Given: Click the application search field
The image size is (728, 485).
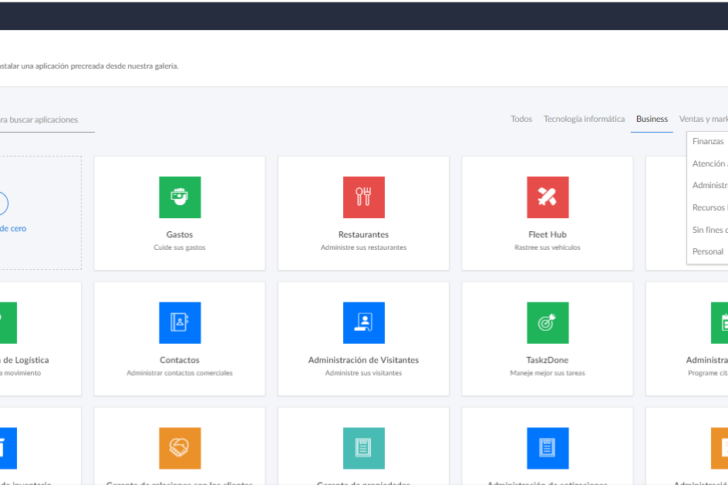Looking at the screenshot, I should click(x=45, y=120).
